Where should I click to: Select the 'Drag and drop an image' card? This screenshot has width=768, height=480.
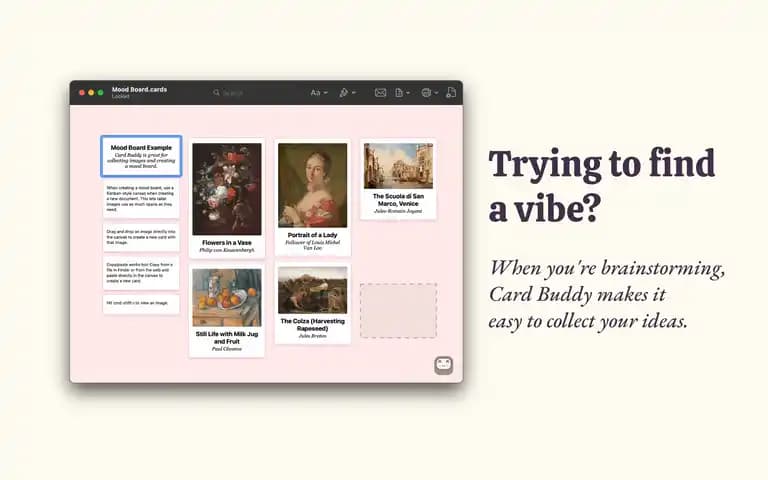pos(141,237)
